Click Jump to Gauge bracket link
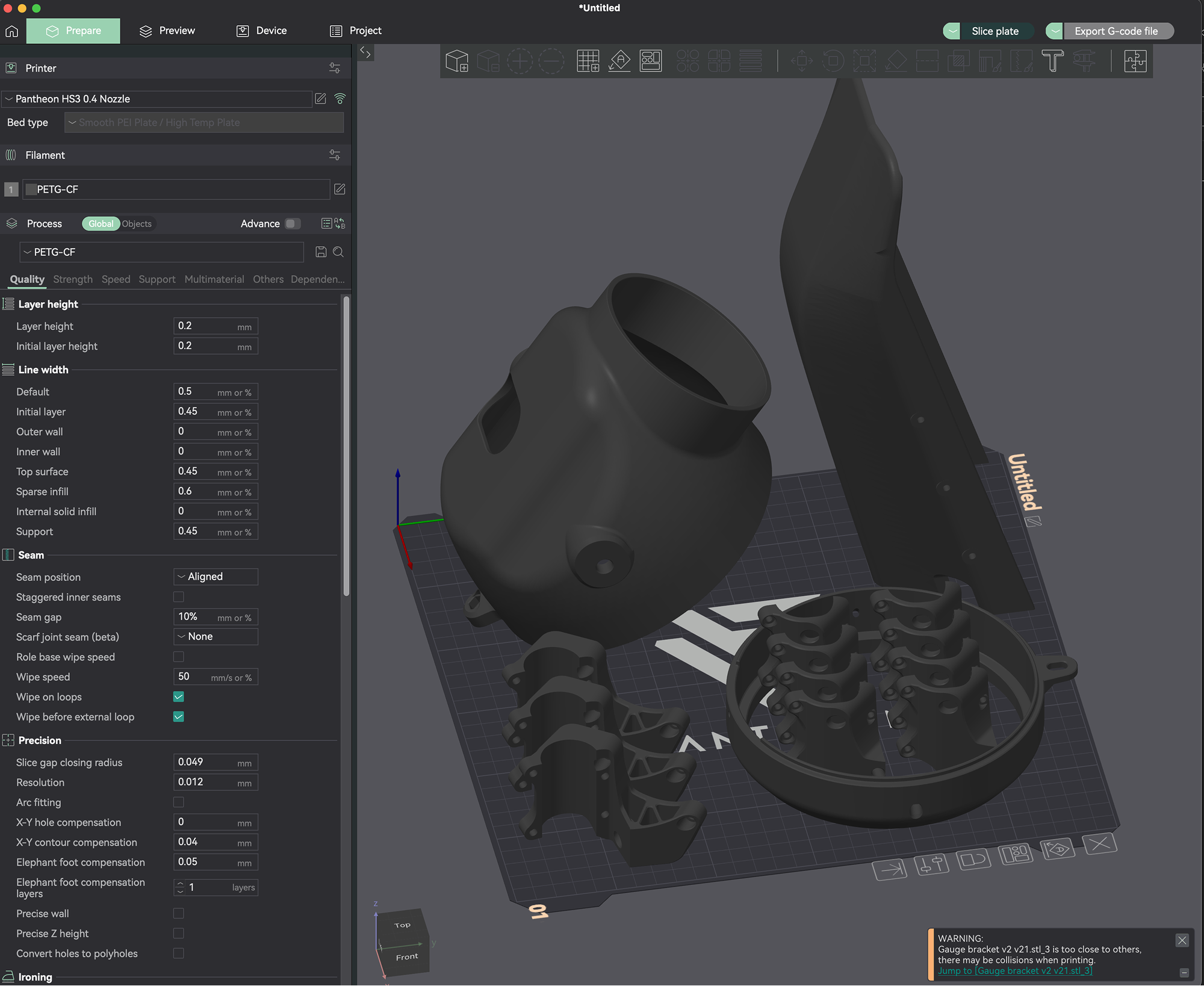Screen dimensions: 1204x986 pyautogui.click(x=1015, y=971)
